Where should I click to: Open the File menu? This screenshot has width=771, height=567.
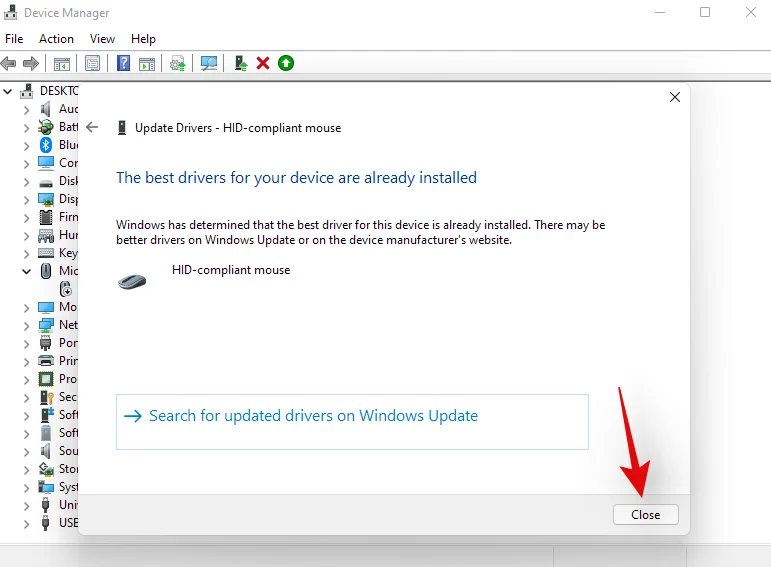tap(14, 39)
